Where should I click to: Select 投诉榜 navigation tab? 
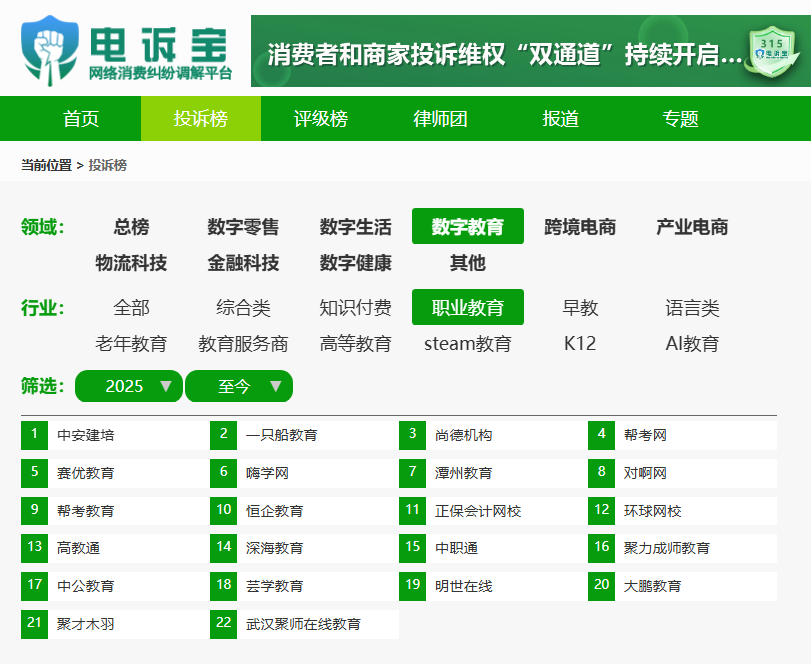pos(201,118)
